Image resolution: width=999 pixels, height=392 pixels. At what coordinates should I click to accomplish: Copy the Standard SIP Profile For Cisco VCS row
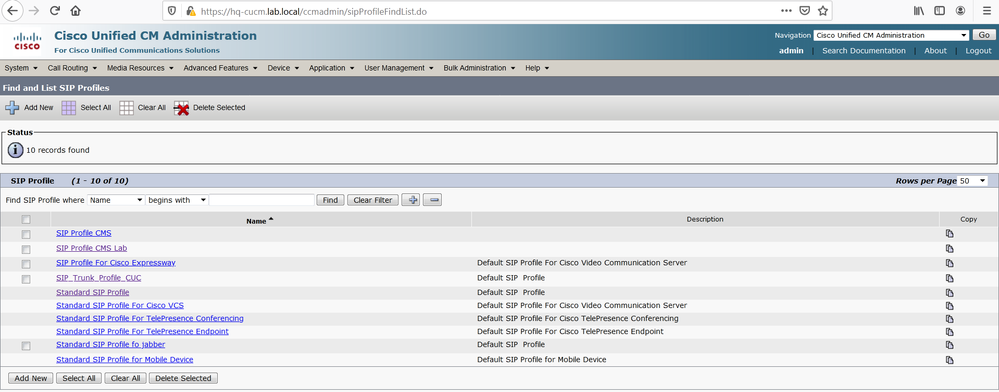[x=949, y=306]
